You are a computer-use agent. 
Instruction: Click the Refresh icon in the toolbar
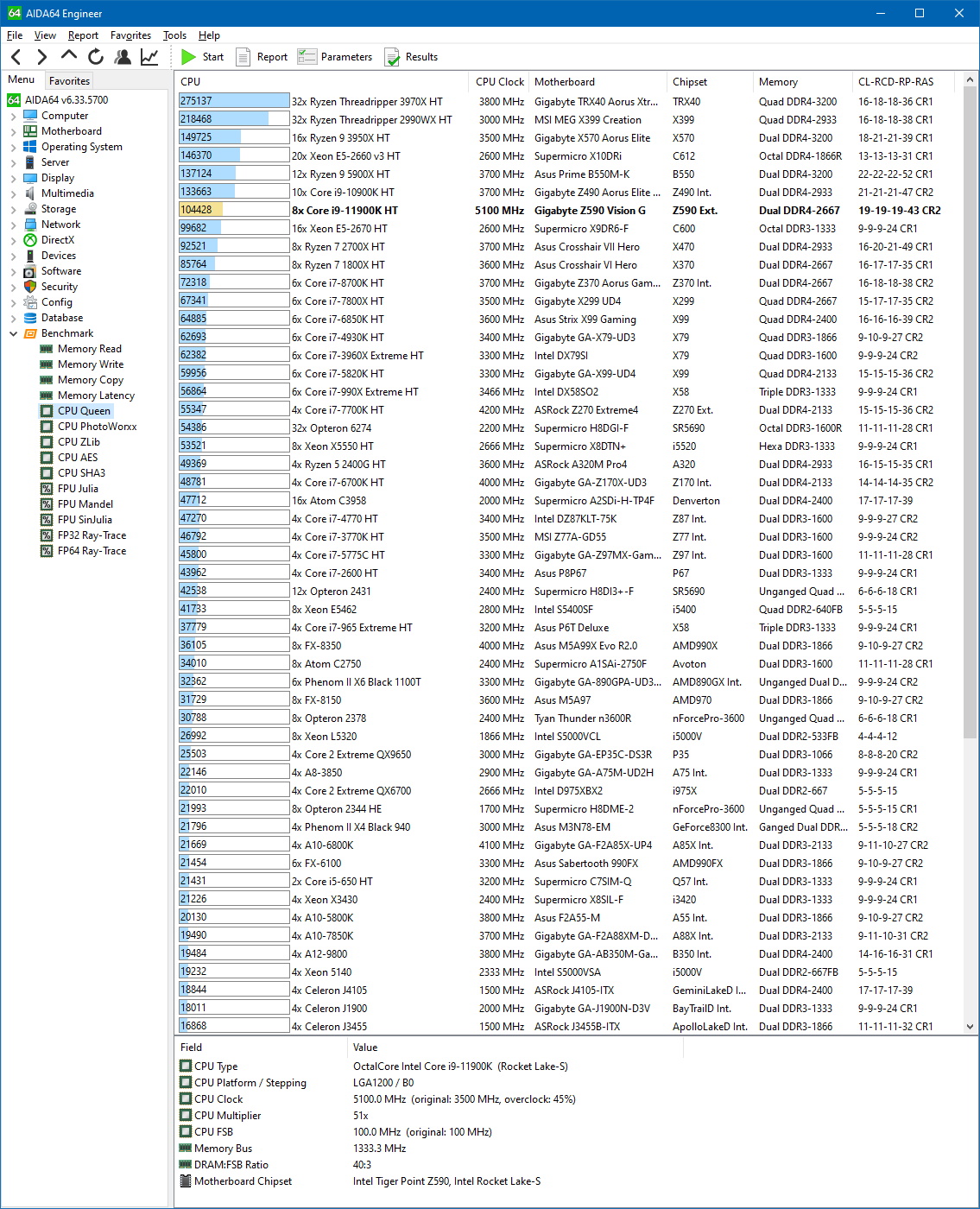click(95, 57)
